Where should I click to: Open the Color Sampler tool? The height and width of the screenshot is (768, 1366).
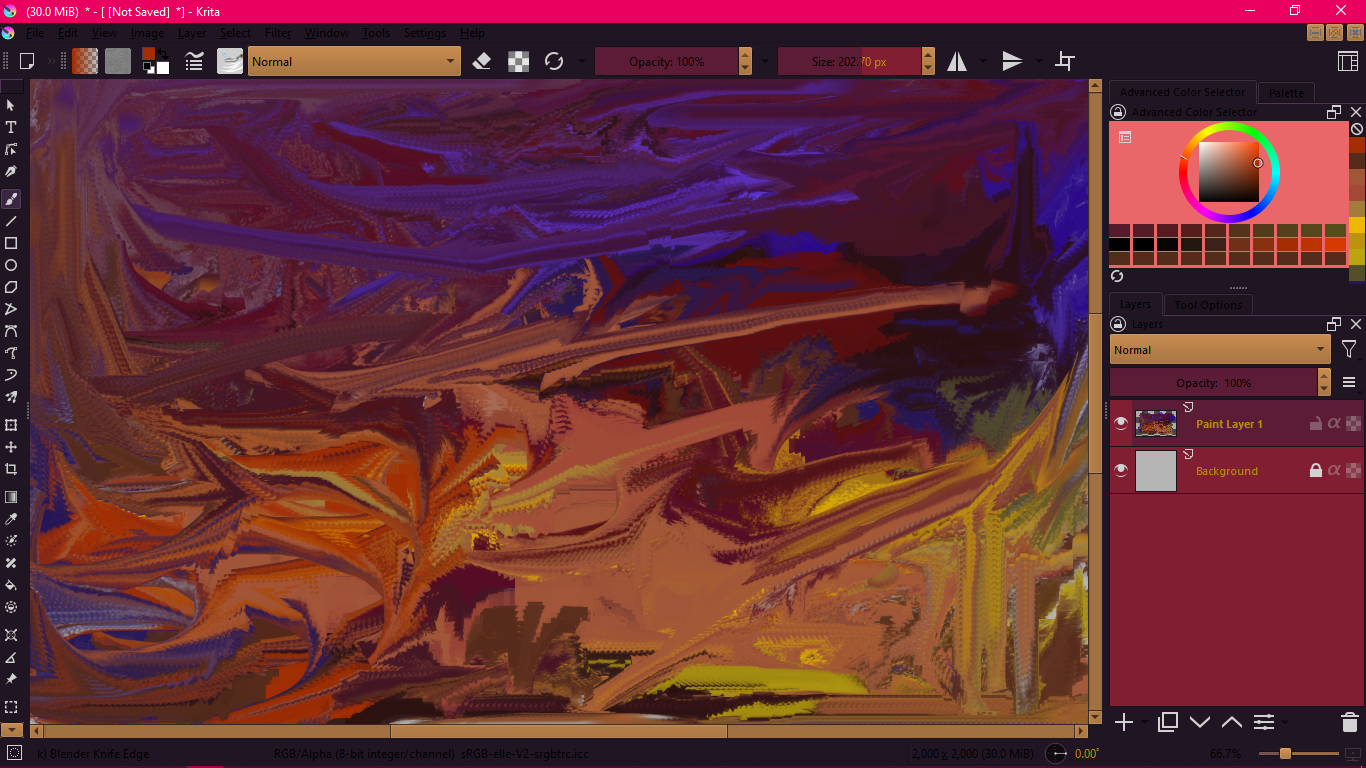pos(11,519)
